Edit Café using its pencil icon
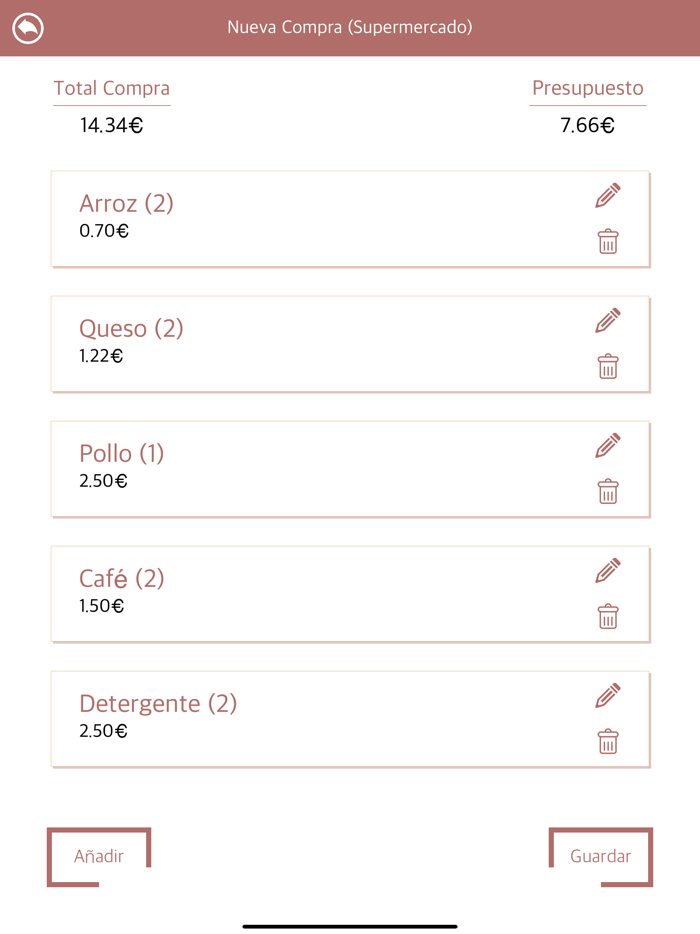 (x=608, y=571)
